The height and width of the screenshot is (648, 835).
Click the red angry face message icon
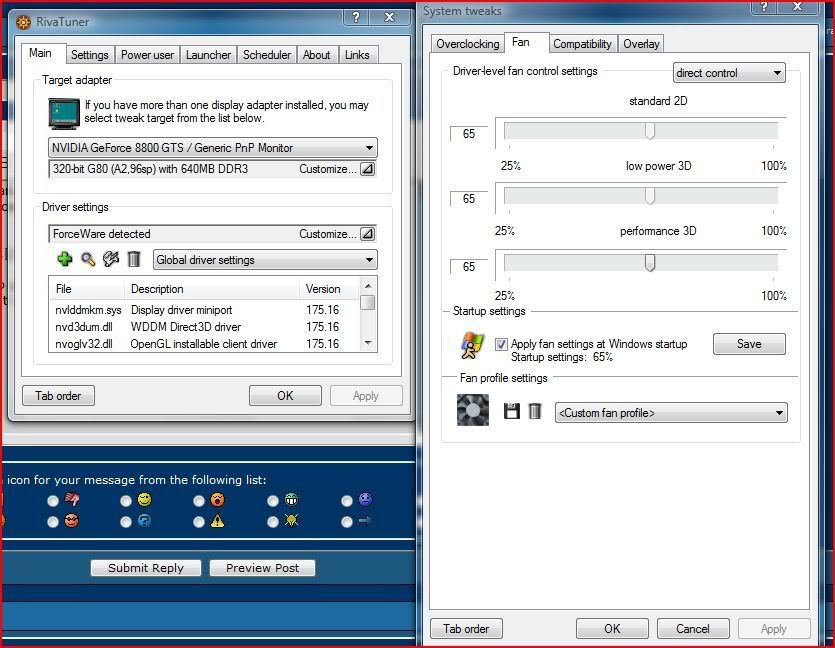pyautogui.click(x=71, y=521)
